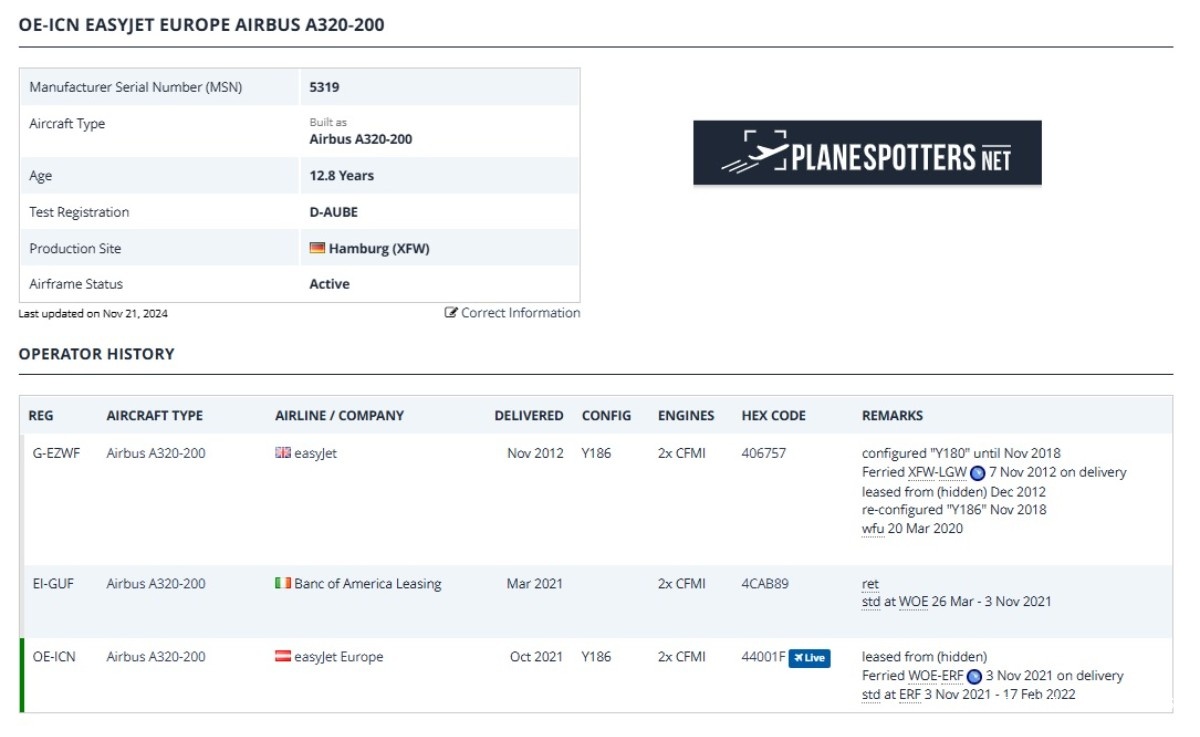Click the Airbus A320-200 built-as value
This screenshot has height=737, width=1200.
pyautogui.click(x=360, y=140)
